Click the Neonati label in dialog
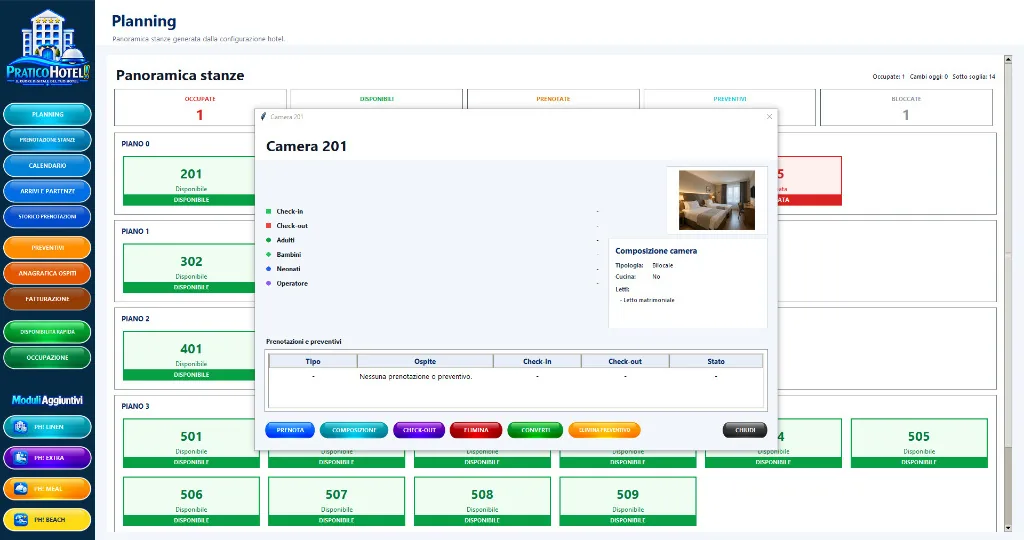The image size is (1024, 540). 288,269
